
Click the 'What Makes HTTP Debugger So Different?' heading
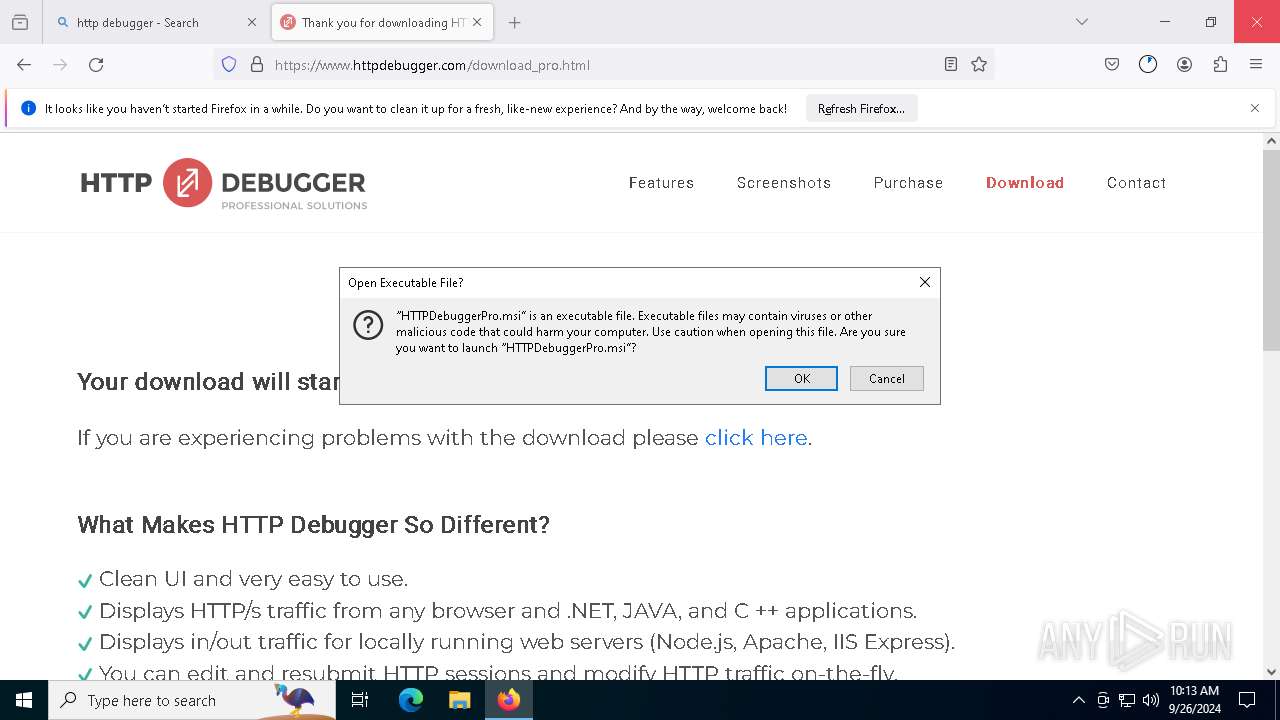313,525
